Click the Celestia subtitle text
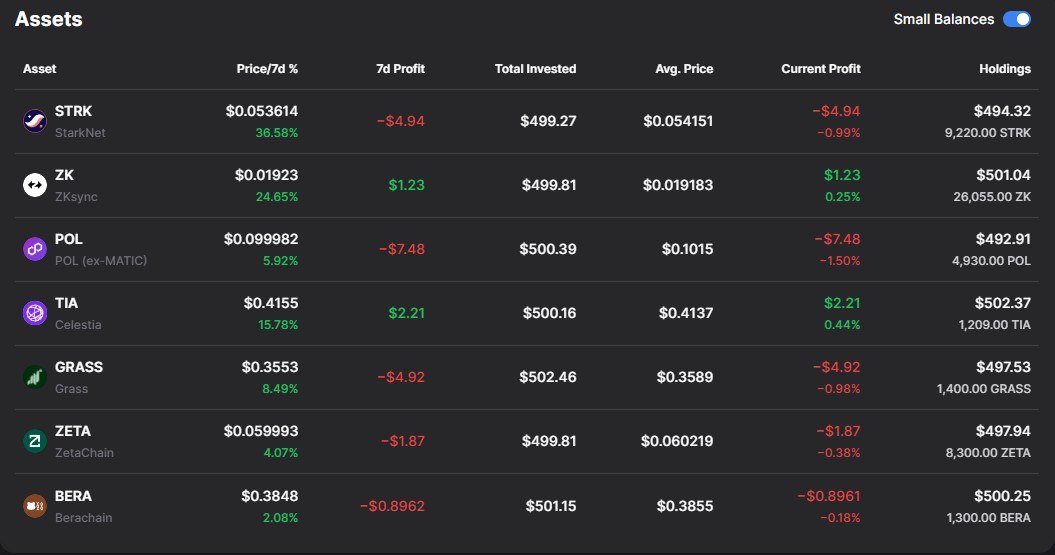Viewport: 1055px width, 555px height. point(78,324)
